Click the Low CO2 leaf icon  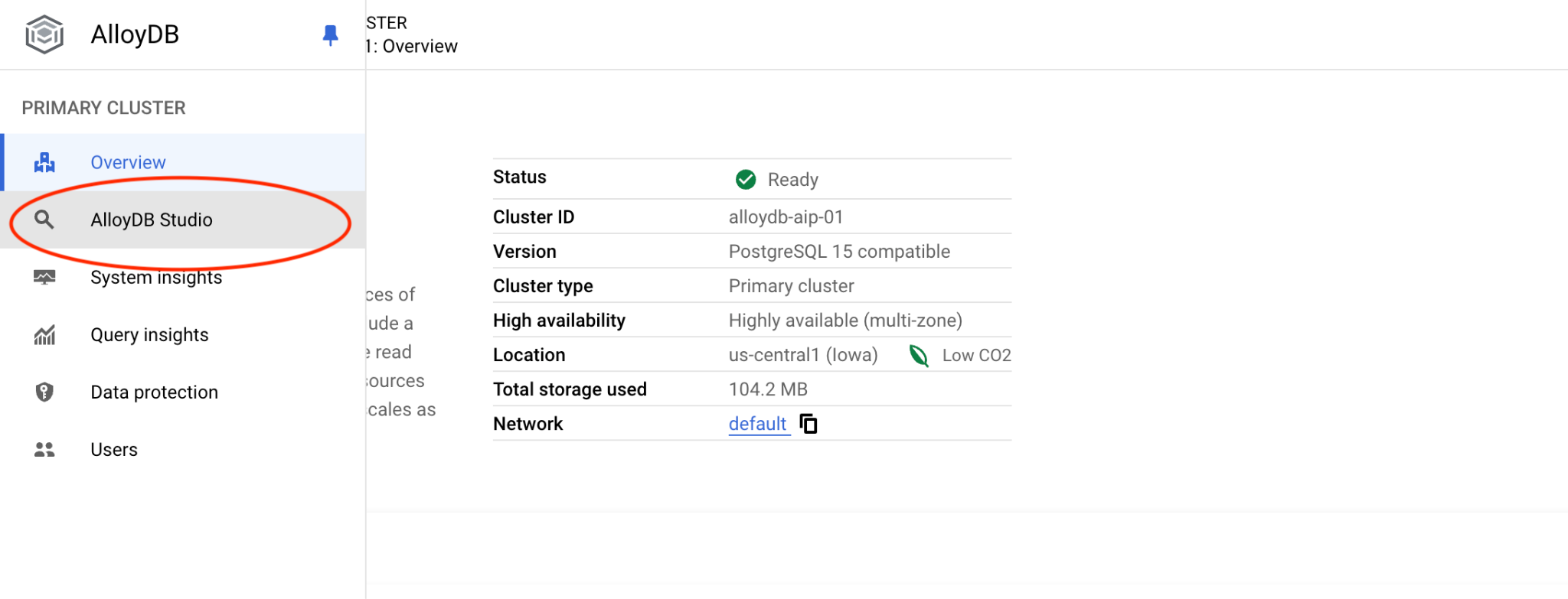pyautogui.click(x=918, y=356)
